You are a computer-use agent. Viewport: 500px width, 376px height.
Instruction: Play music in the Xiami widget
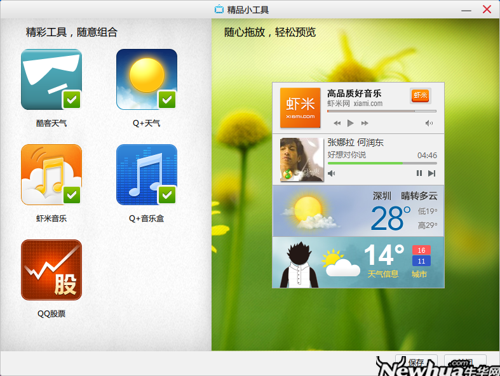tap(350, 123)
